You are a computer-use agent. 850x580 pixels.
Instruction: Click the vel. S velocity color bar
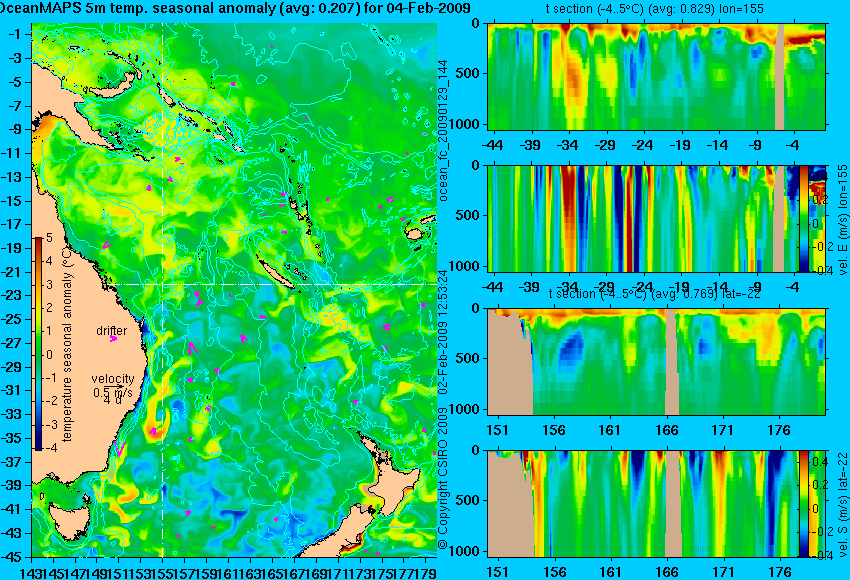point(803,504)
